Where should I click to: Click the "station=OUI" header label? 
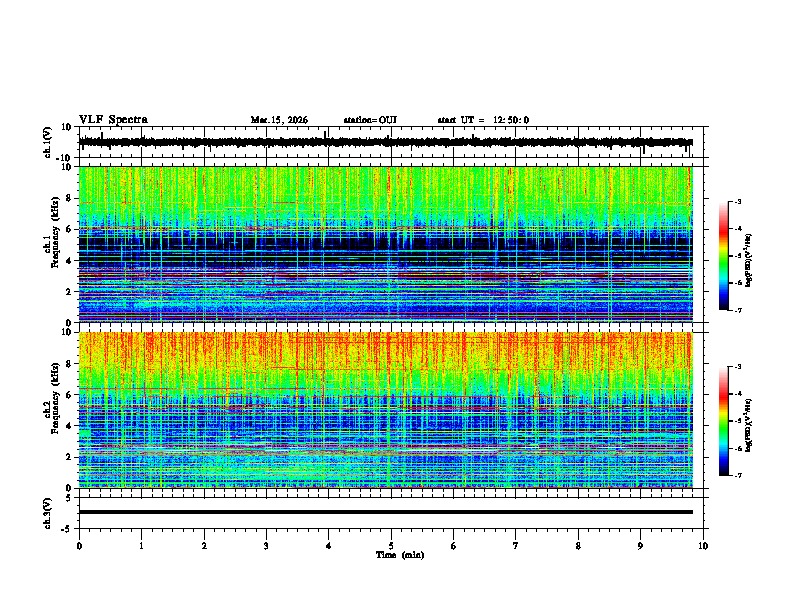point(370,120)
